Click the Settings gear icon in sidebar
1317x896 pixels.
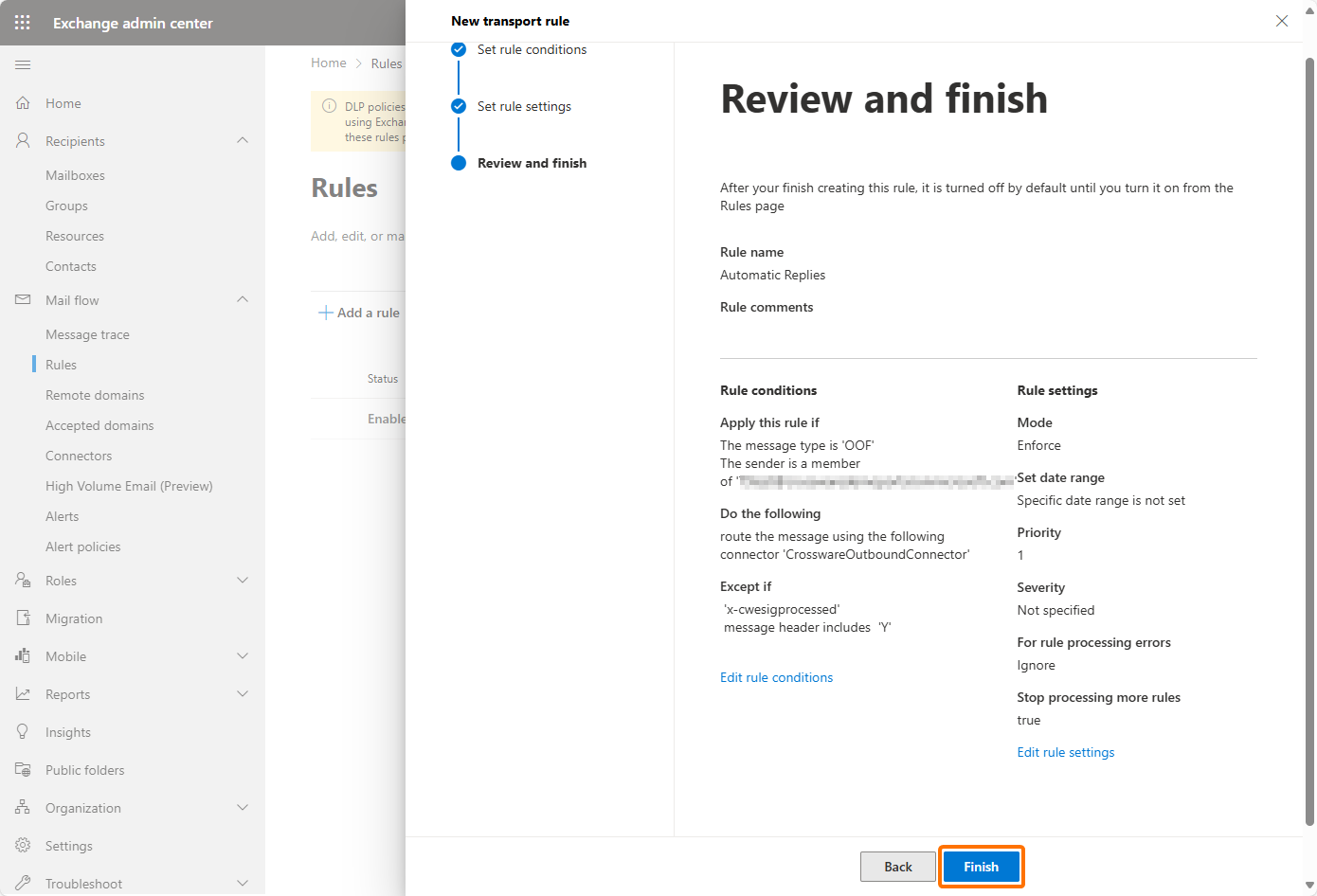tap(23, 846)
